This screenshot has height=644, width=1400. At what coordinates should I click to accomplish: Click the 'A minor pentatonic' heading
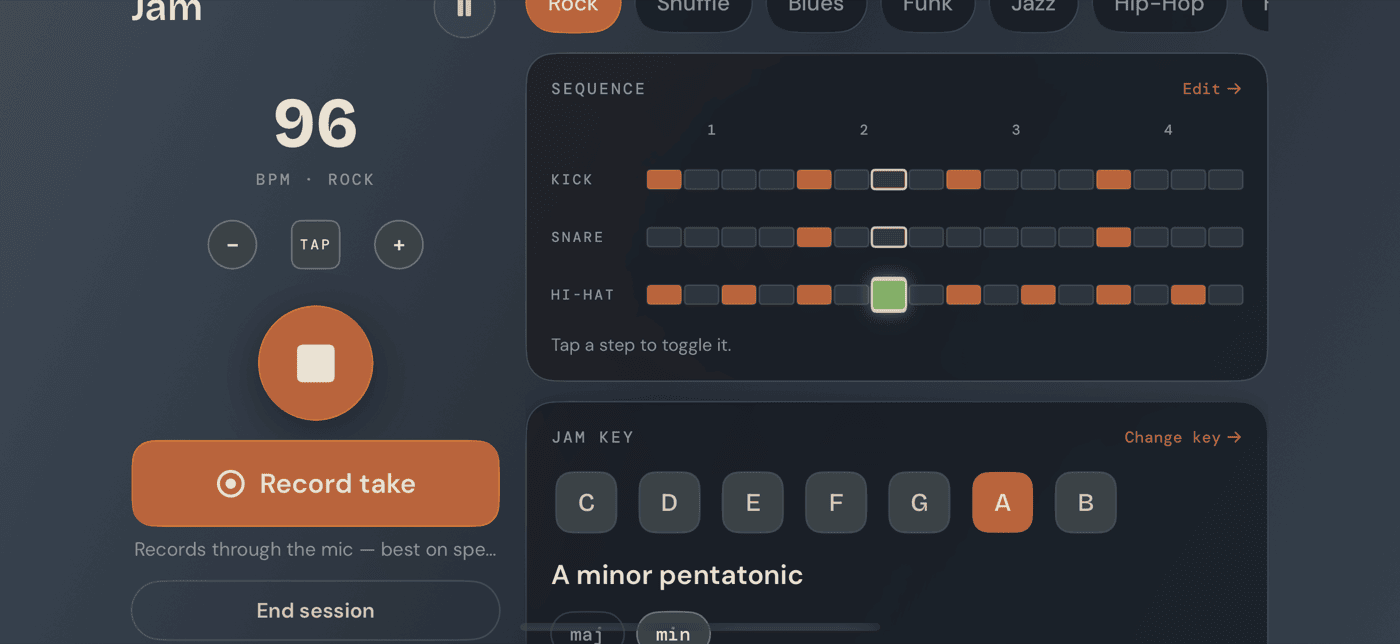pyautogui.click(x=677, y=575)
